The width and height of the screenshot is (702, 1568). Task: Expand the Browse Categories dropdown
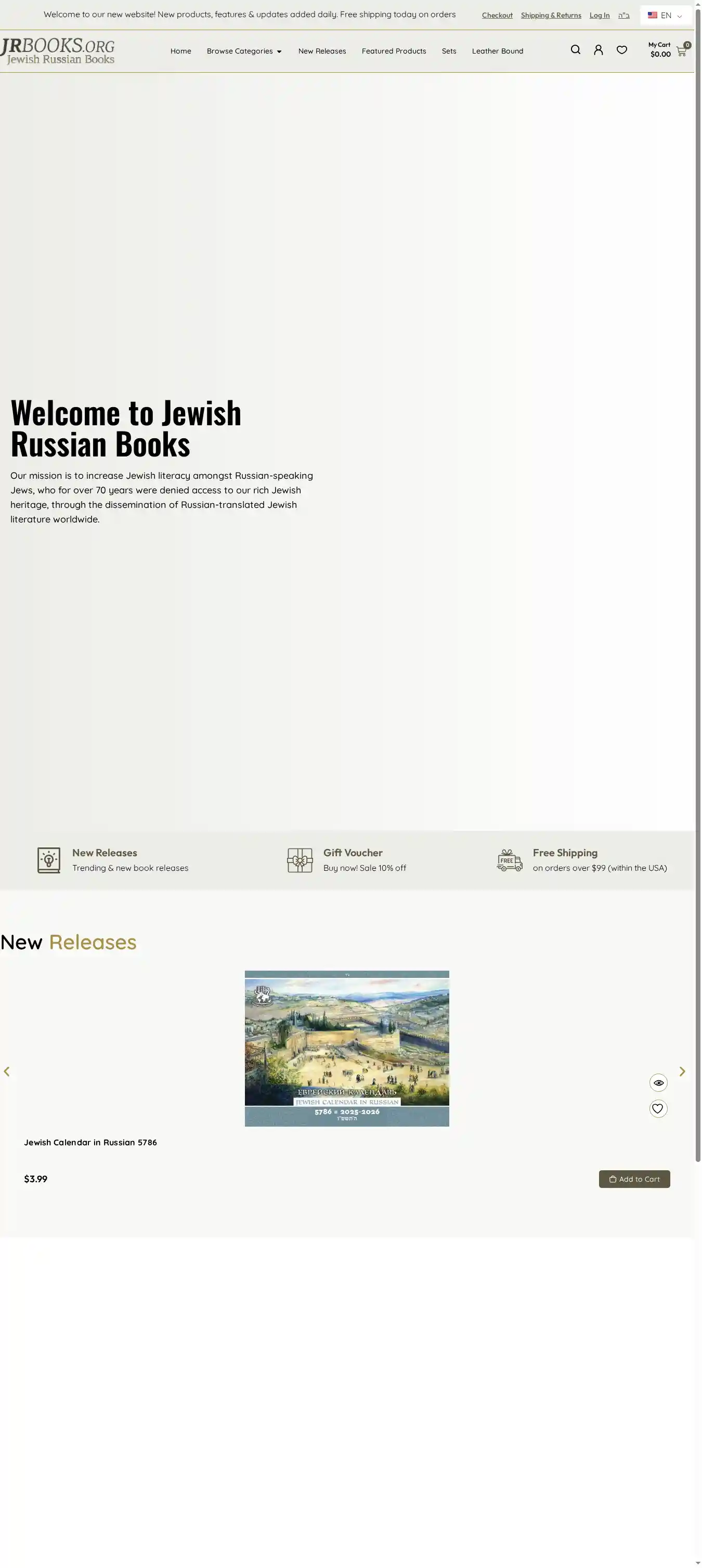pyautogui.click(x=243, y=51)
